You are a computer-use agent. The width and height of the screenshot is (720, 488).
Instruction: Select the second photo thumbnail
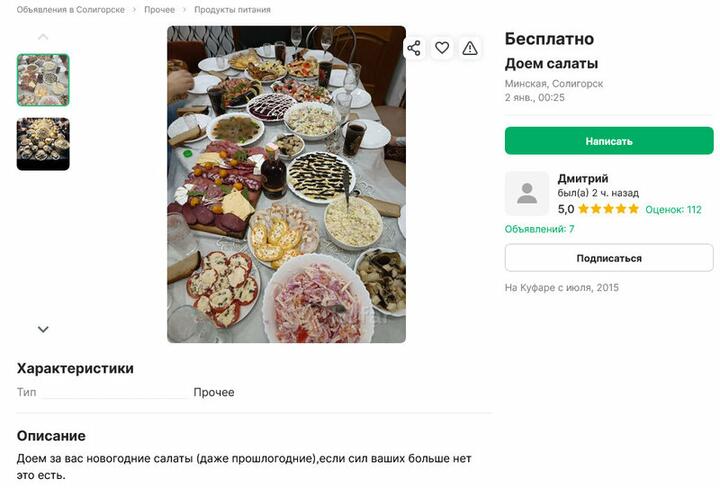43,144
